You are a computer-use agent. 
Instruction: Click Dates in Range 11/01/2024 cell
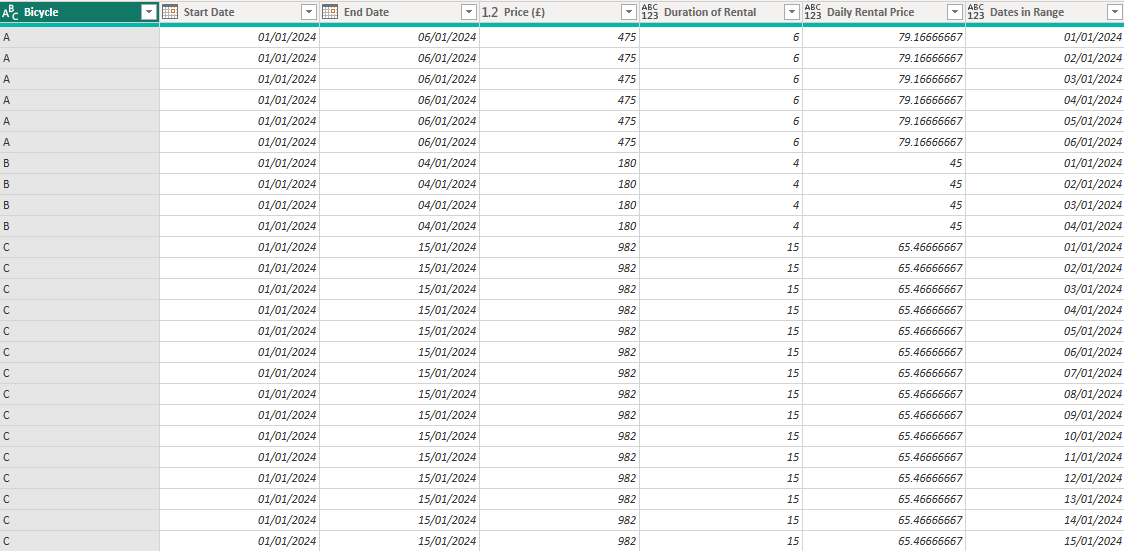pos(1044,456)
